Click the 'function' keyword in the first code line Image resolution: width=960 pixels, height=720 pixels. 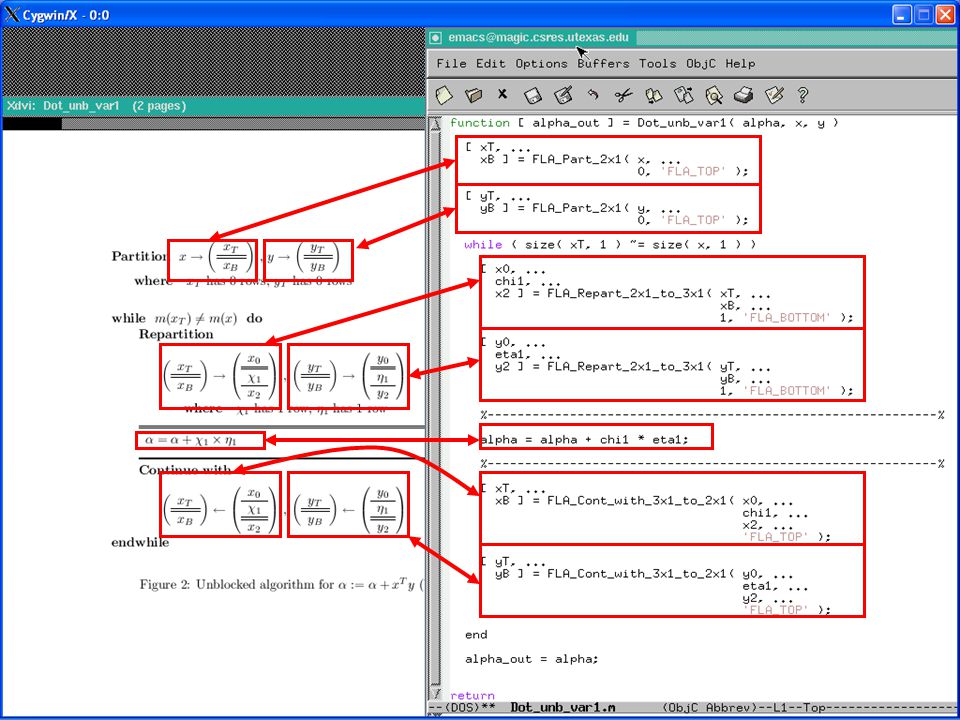480,123
